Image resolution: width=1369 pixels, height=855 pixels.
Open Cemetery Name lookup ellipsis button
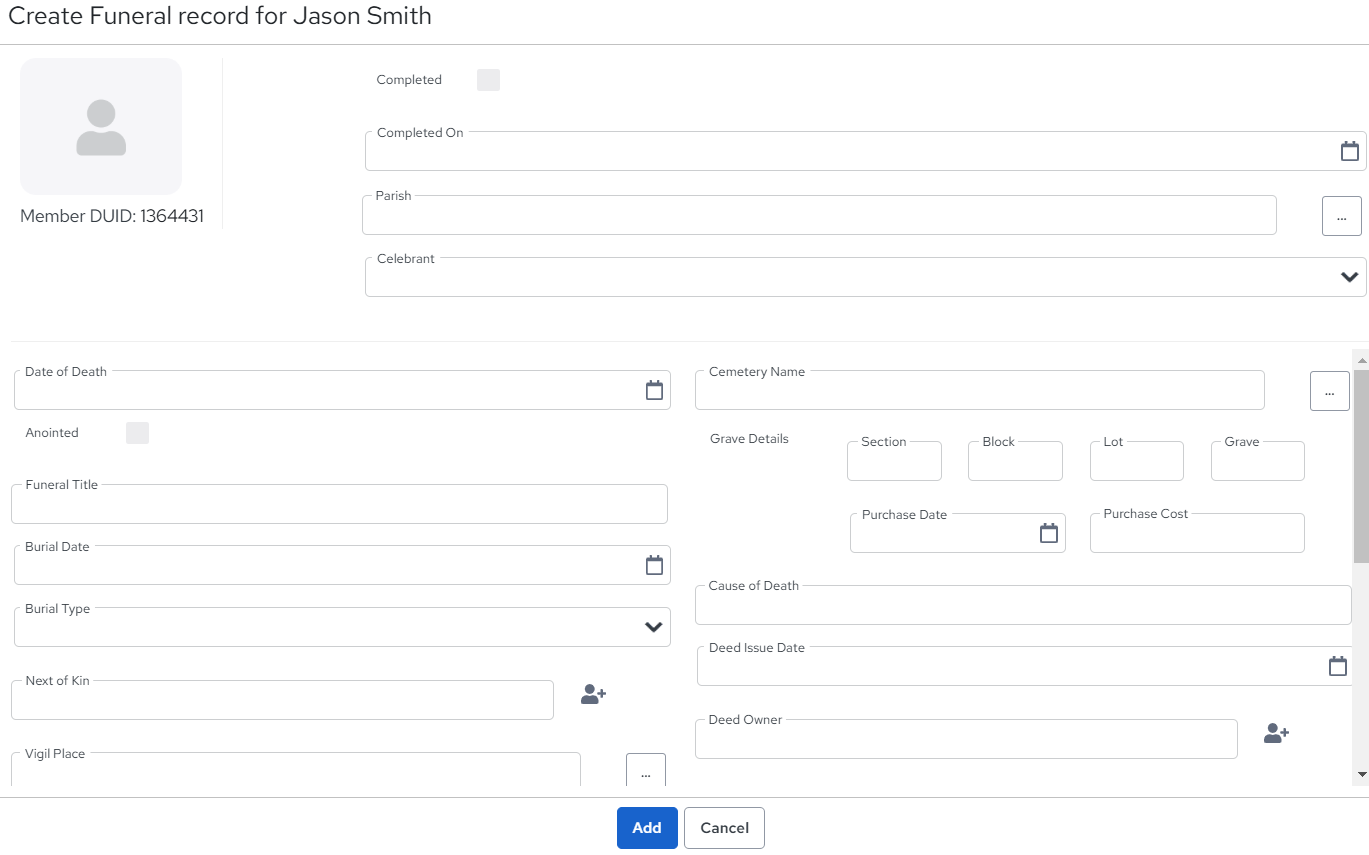tap(1329, 391)
